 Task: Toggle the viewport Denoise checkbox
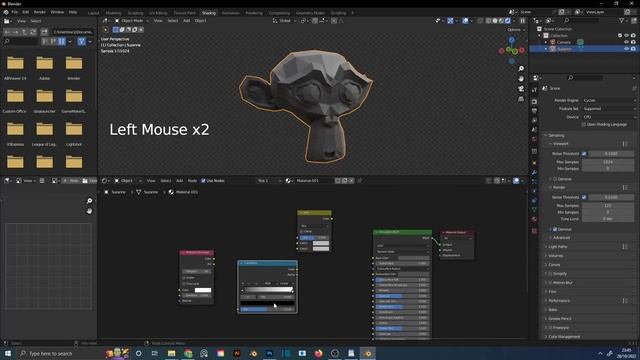(555, 179)
